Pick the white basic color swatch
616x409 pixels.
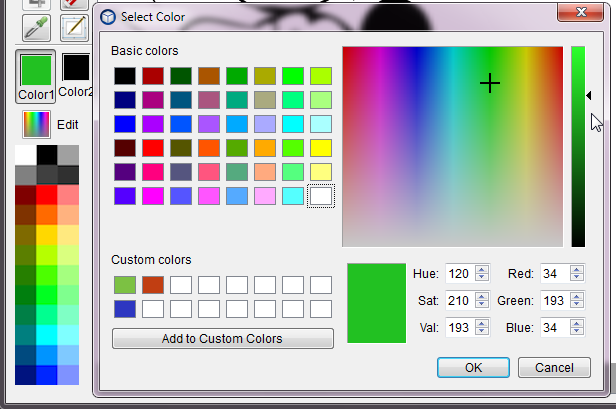pyautogui.click(x=321, y=196)
